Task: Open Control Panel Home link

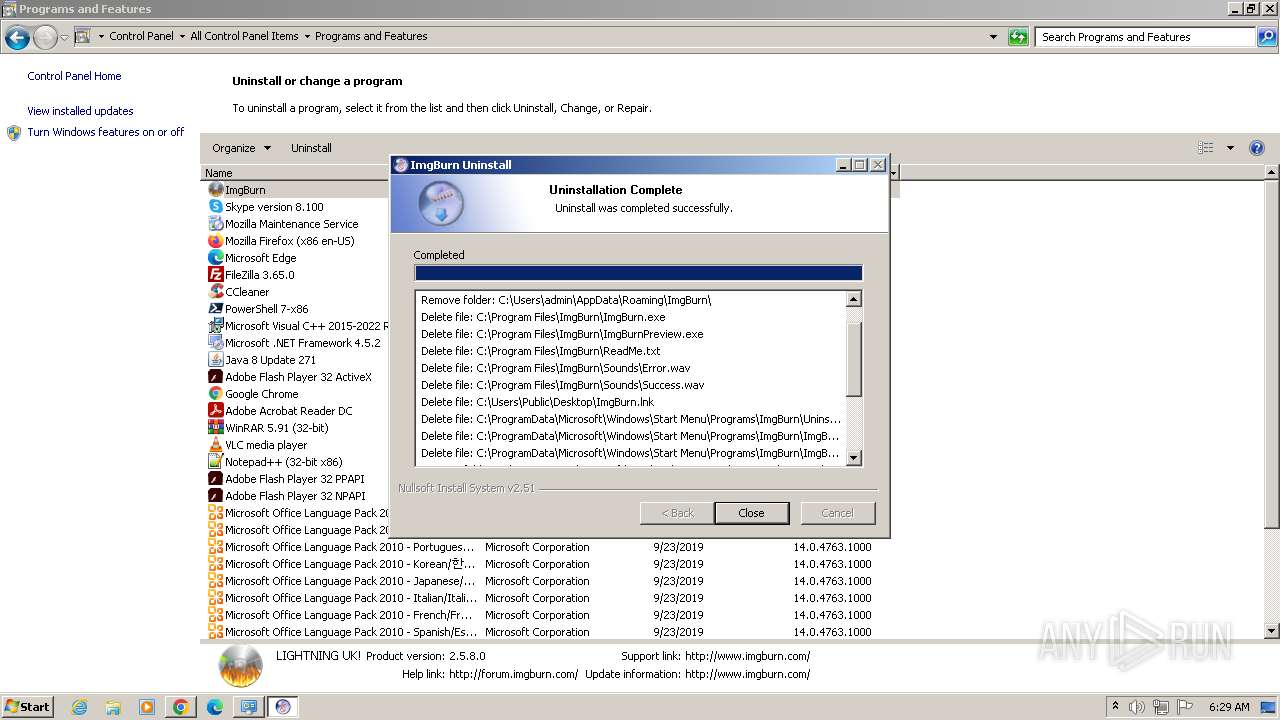Action: tap(74, 76)
